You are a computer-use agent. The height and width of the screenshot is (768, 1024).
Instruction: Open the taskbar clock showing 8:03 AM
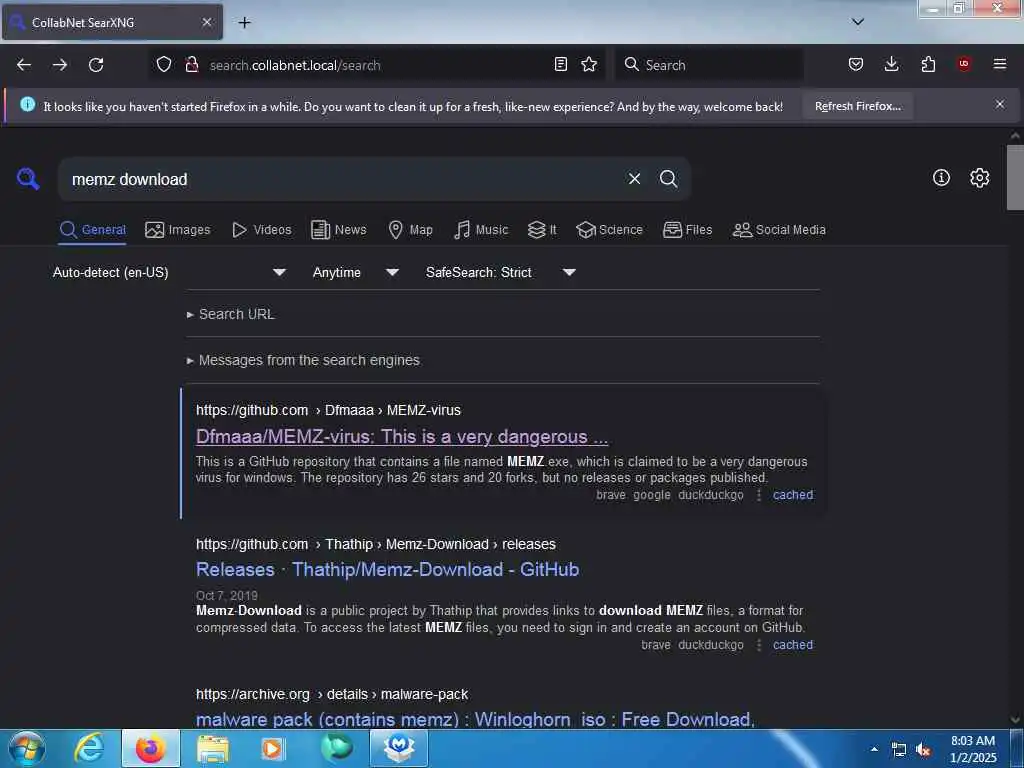(973, 749)
